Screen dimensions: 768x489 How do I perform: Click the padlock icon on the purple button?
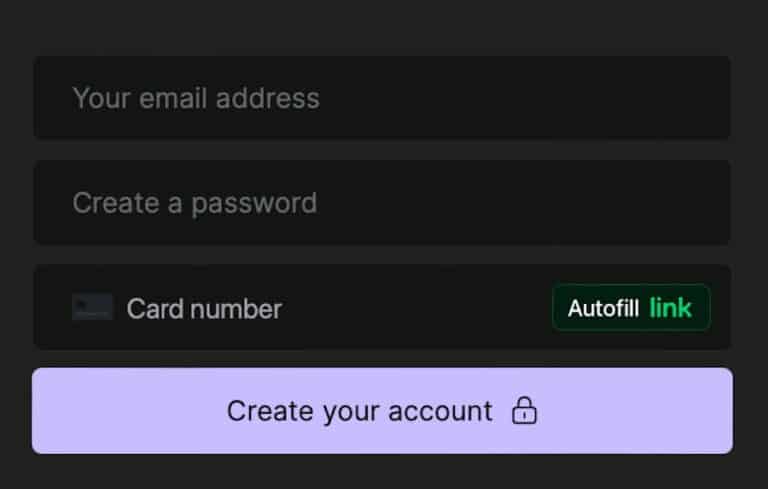[524, 411]
